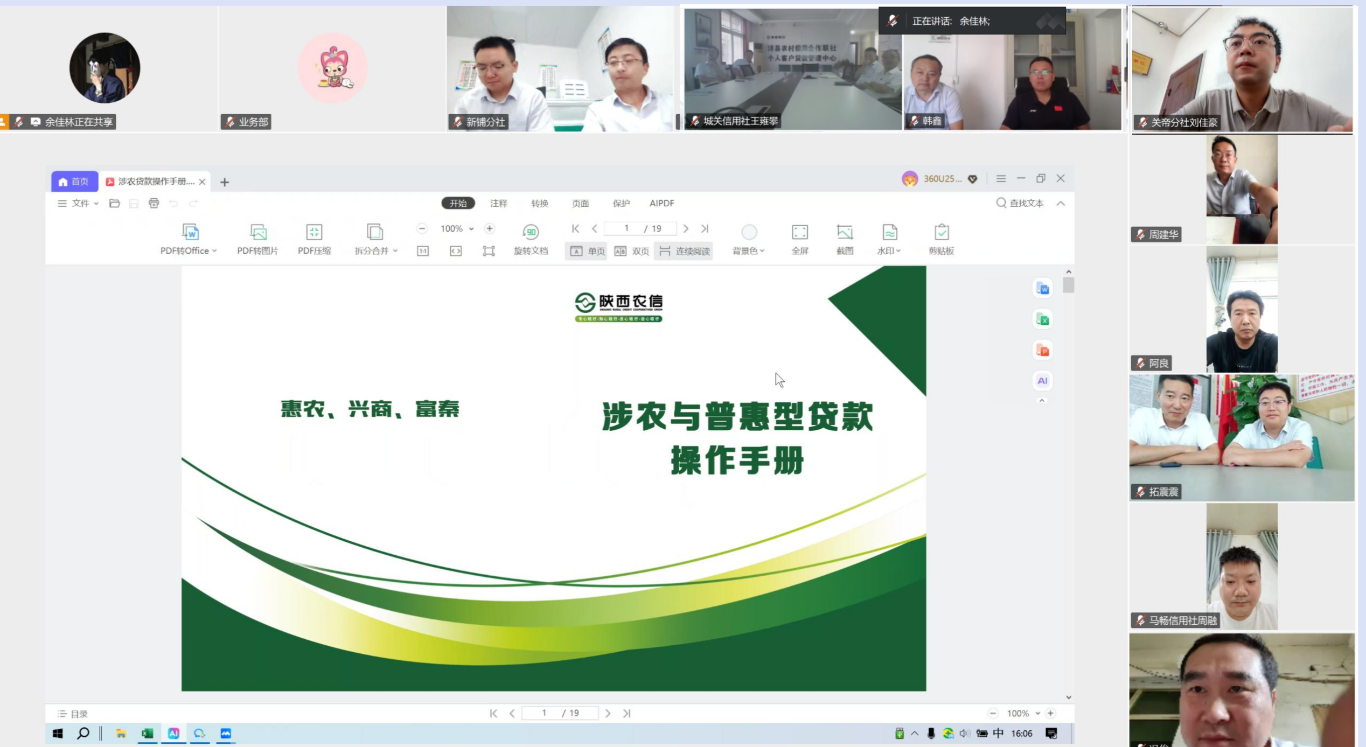Click the actual size 1:1 icon
The width and height of the screenshot is (1366, 747).
[x=423, y=251]
